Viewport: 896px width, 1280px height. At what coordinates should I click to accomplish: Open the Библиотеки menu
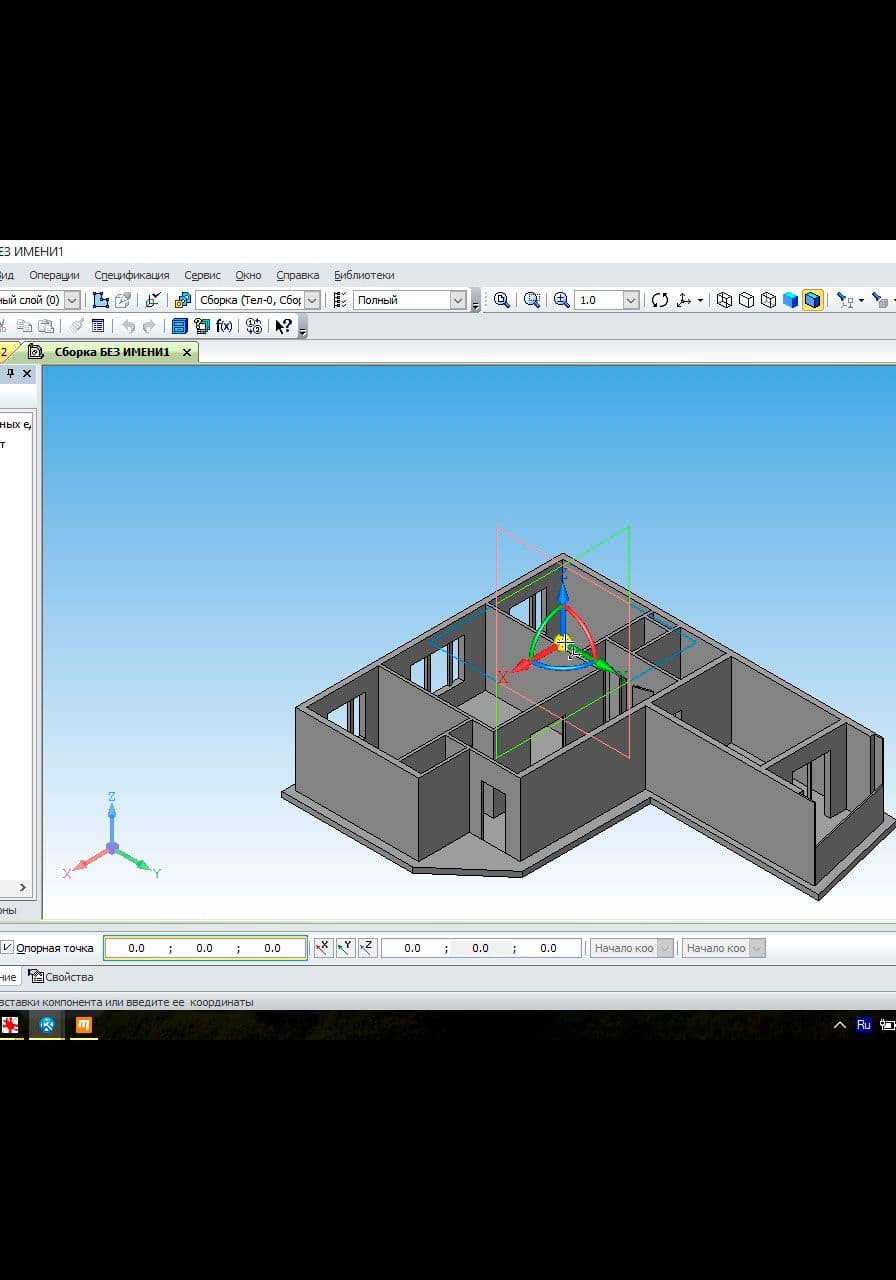point(364,275)
